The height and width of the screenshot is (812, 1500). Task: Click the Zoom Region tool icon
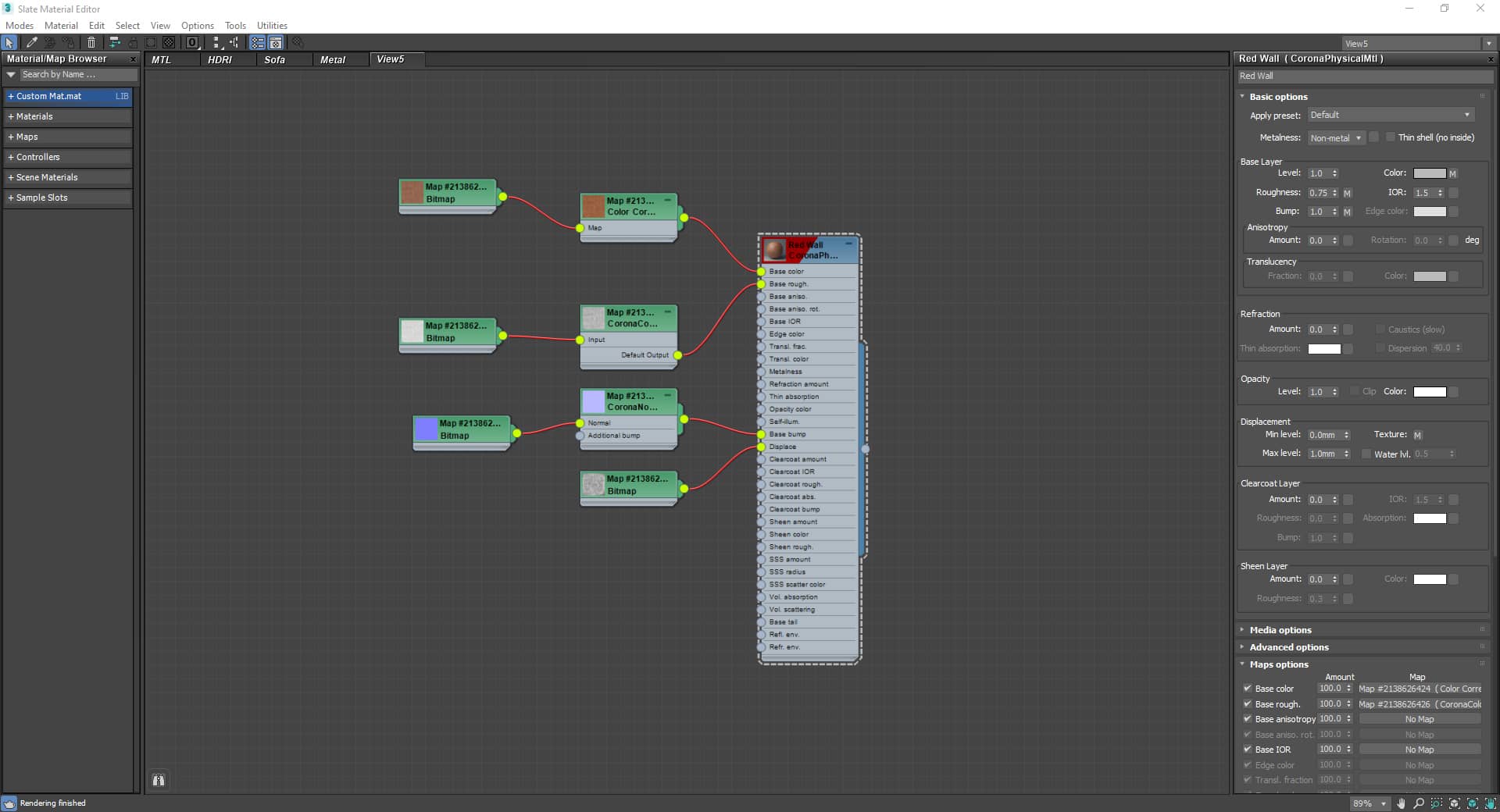point(1437,803)
